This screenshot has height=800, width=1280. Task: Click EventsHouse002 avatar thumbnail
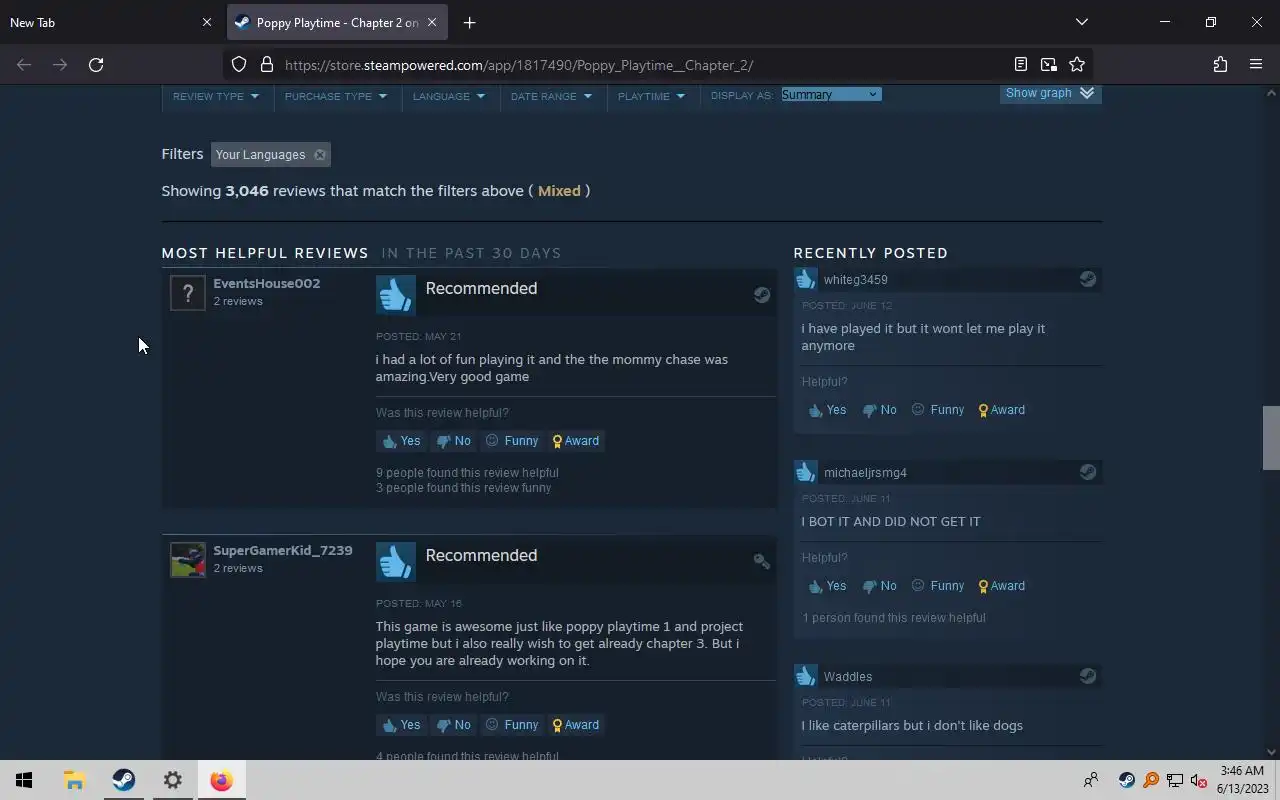(x=187, y=293)
